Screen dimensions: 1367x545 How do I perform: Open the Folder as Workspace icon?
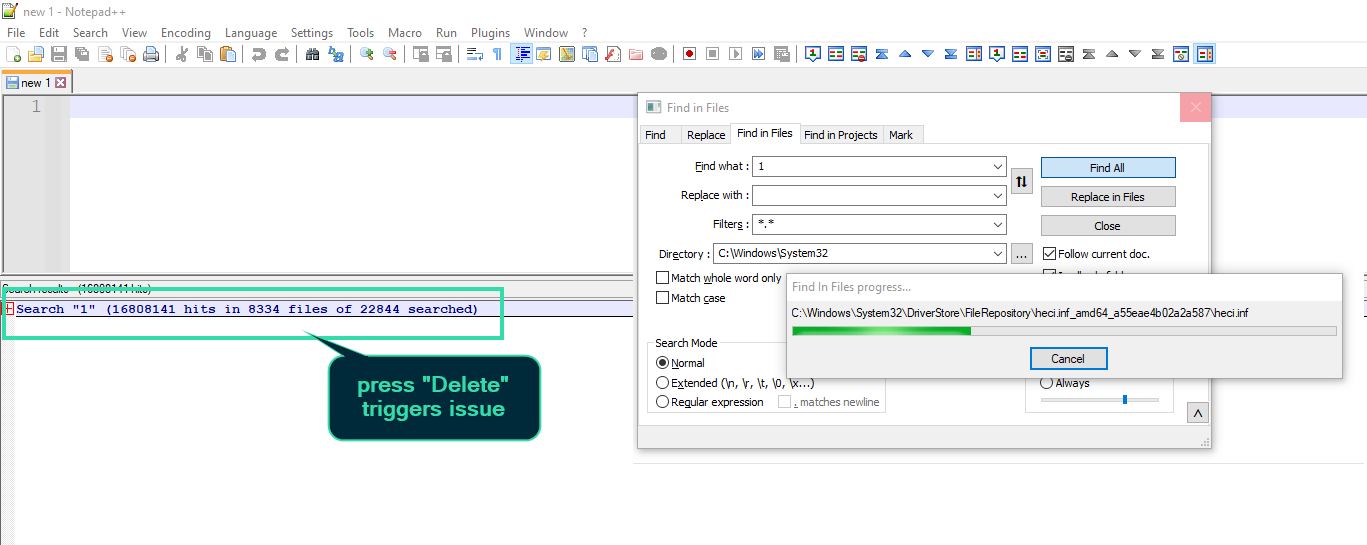pos(636,54)
